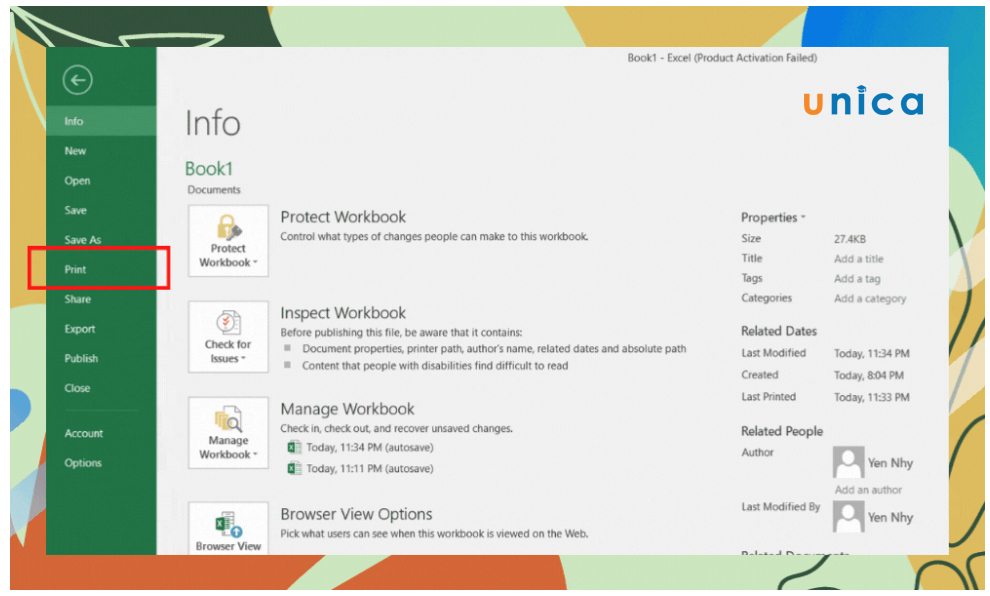Click the Add a title field
Viewport: 990px width, 596px height.
858,259
